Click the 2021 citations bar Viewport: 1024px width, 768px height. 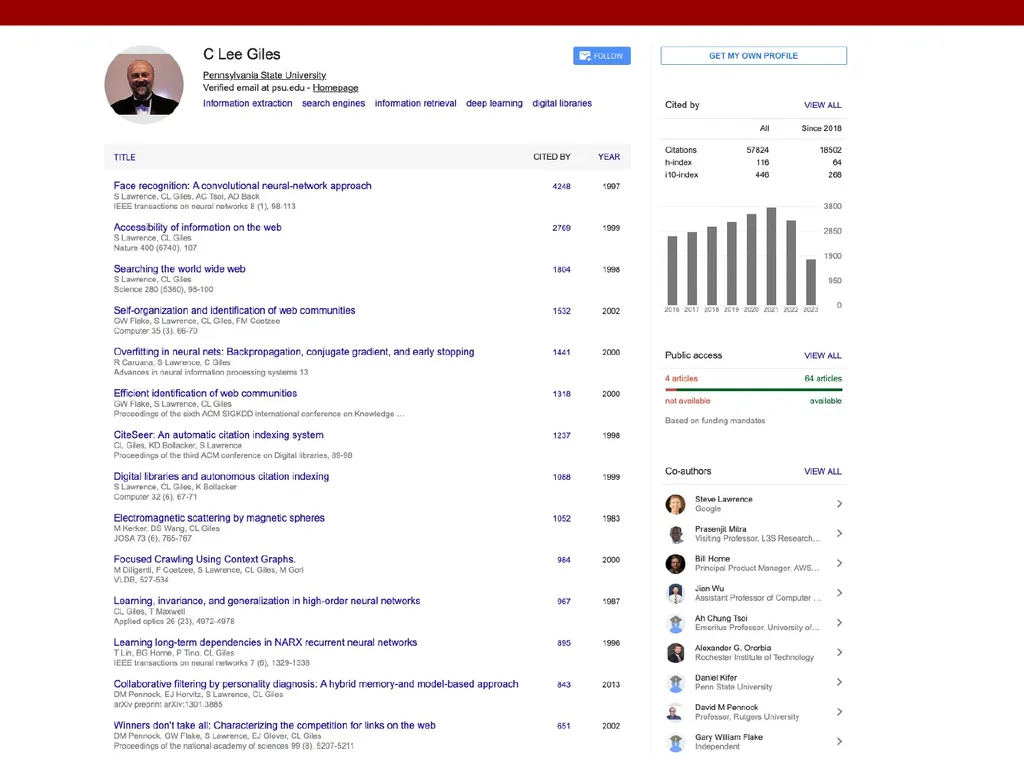pos(771,257)
